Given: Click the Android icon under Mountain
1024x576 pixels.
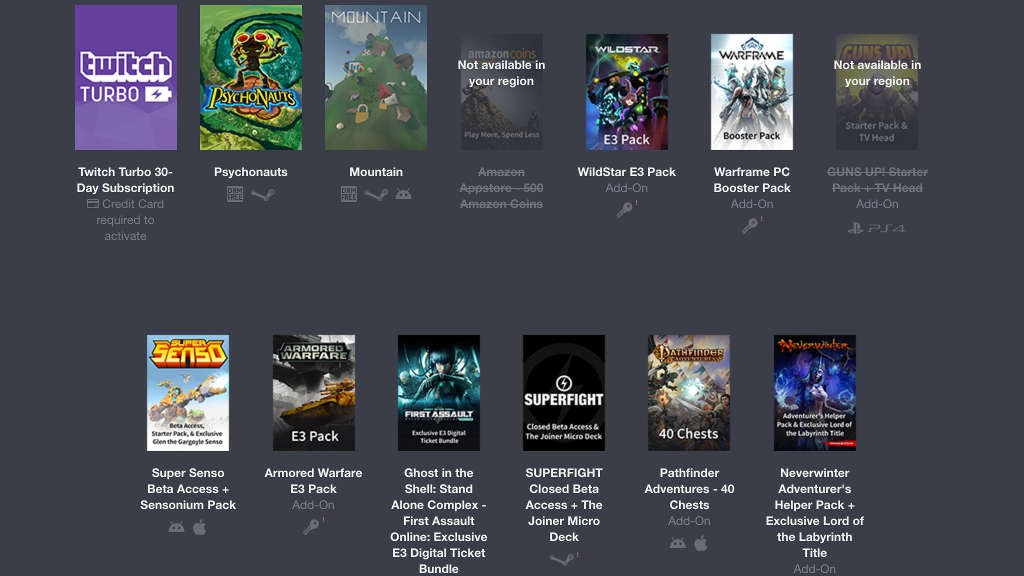Looking at the screenshot, I should click(x=404, y=194).
